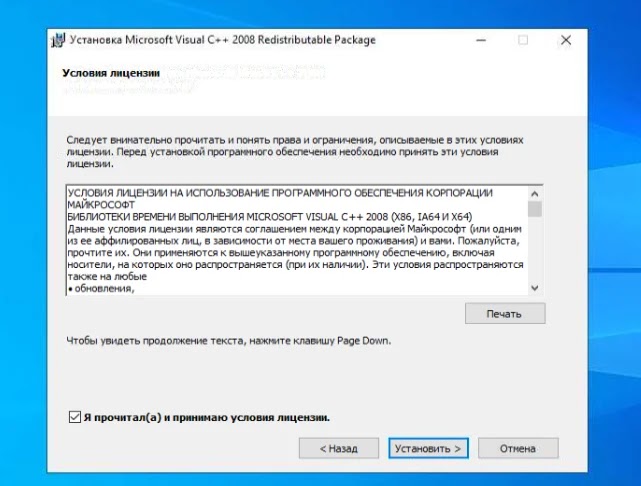Click the Page Down hint text
641x486 pixels.
[x=229, y=340]
